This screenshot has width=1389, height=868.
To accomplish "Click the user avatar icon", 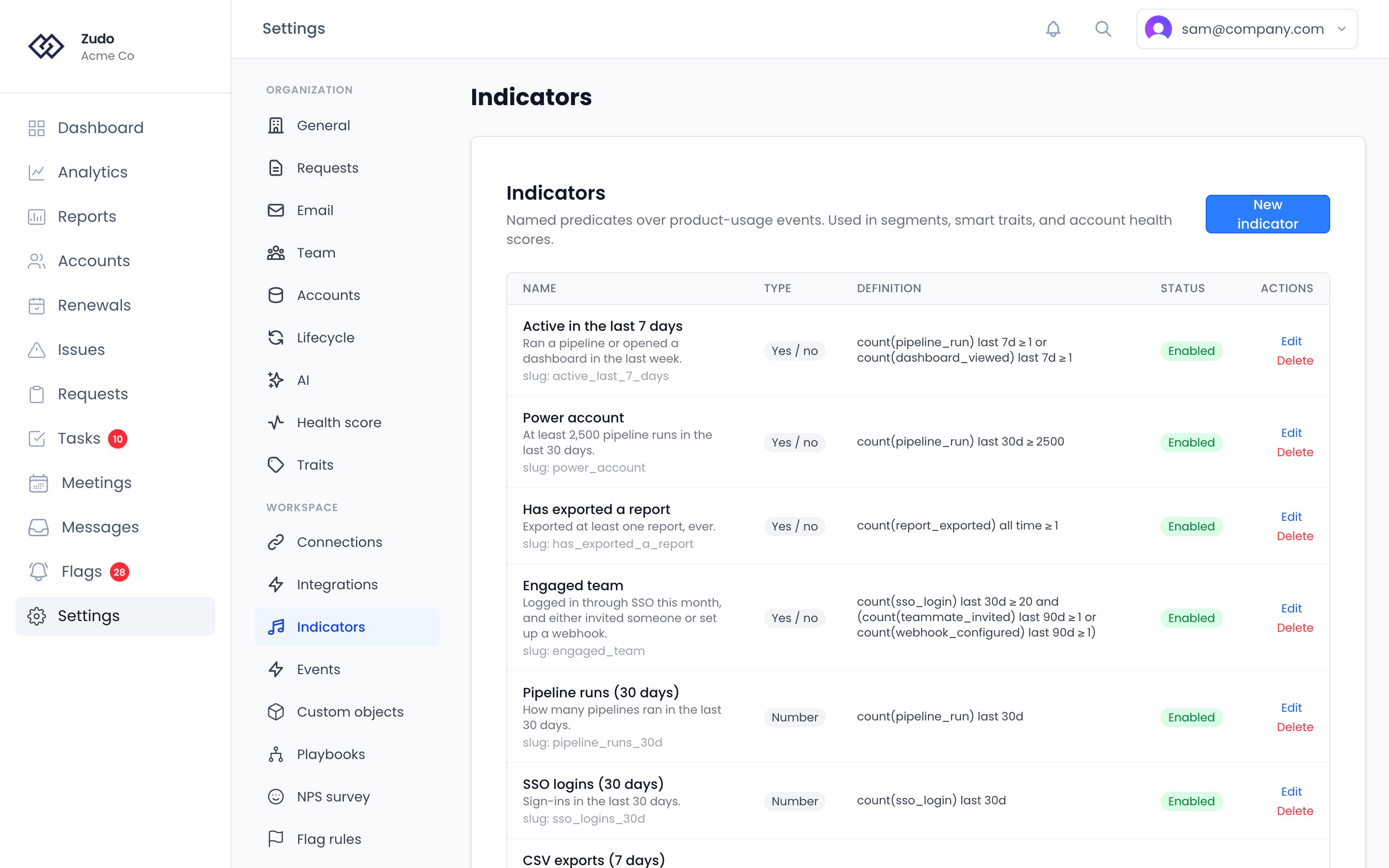I will (1158, 29).
